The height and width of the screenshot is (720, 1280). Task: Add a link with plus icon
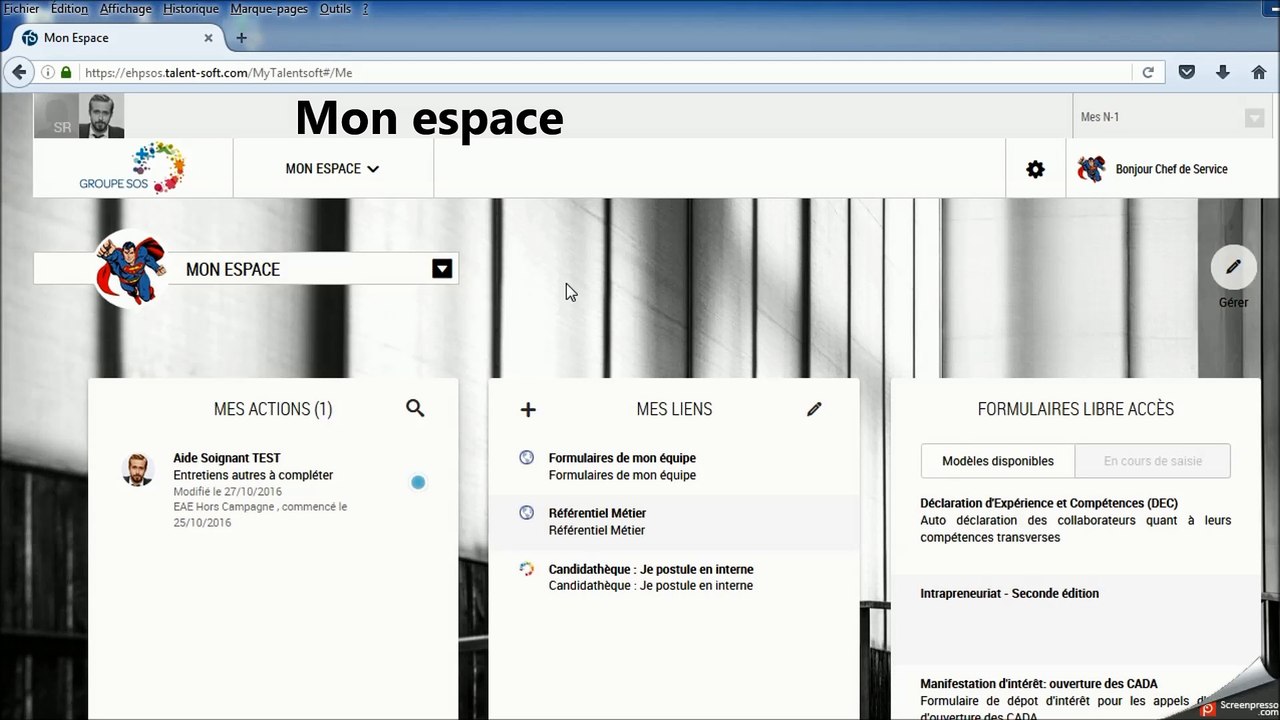pos(528,409)
